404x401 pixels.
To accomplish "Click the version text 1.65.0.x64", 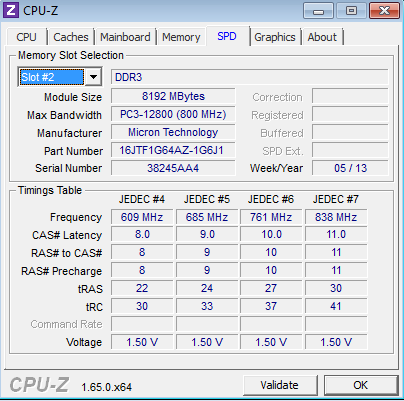I will (107, 387).
